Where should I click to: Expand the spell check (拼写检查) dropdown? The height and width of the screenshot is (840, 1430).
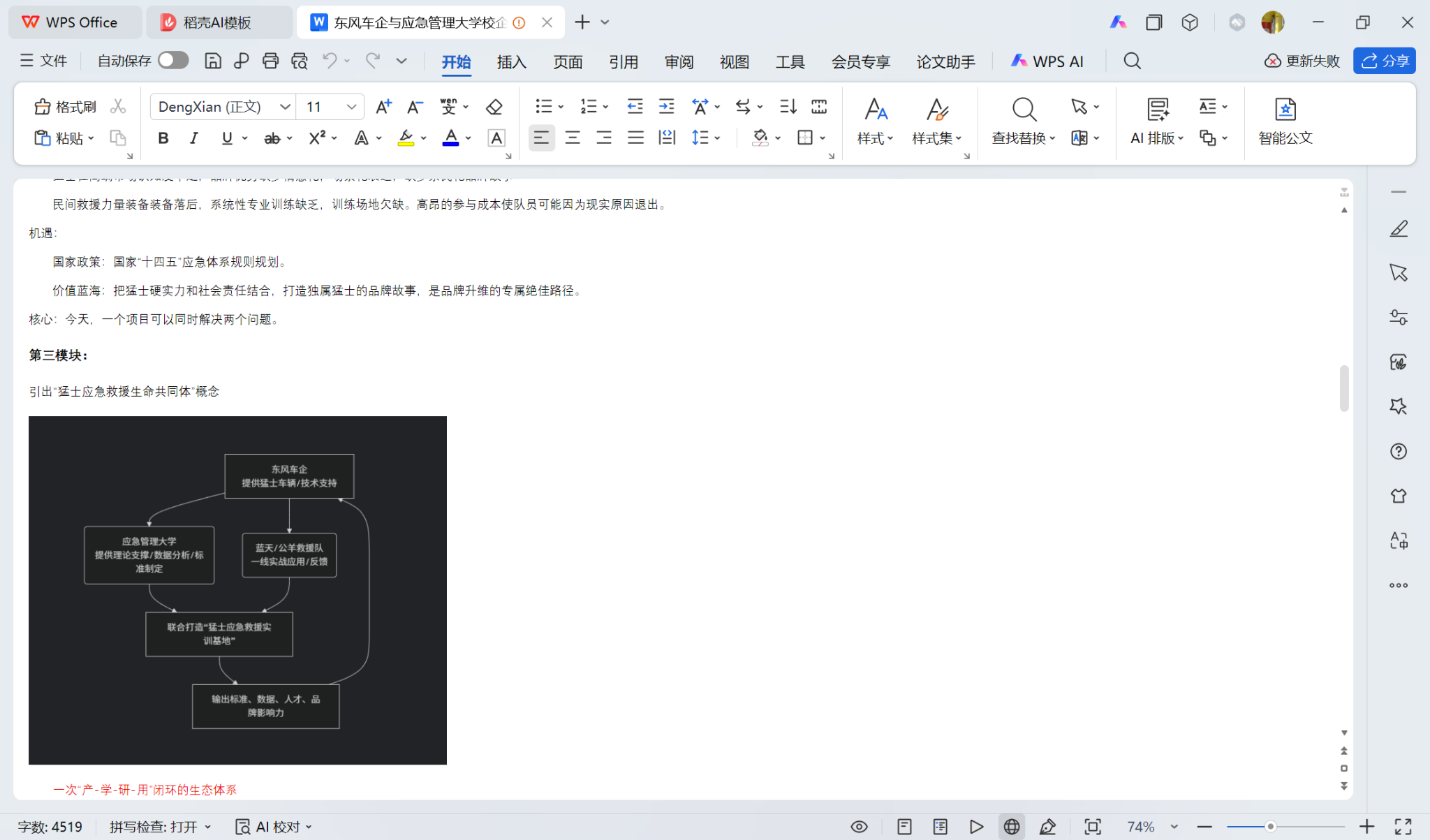[207, 827]
